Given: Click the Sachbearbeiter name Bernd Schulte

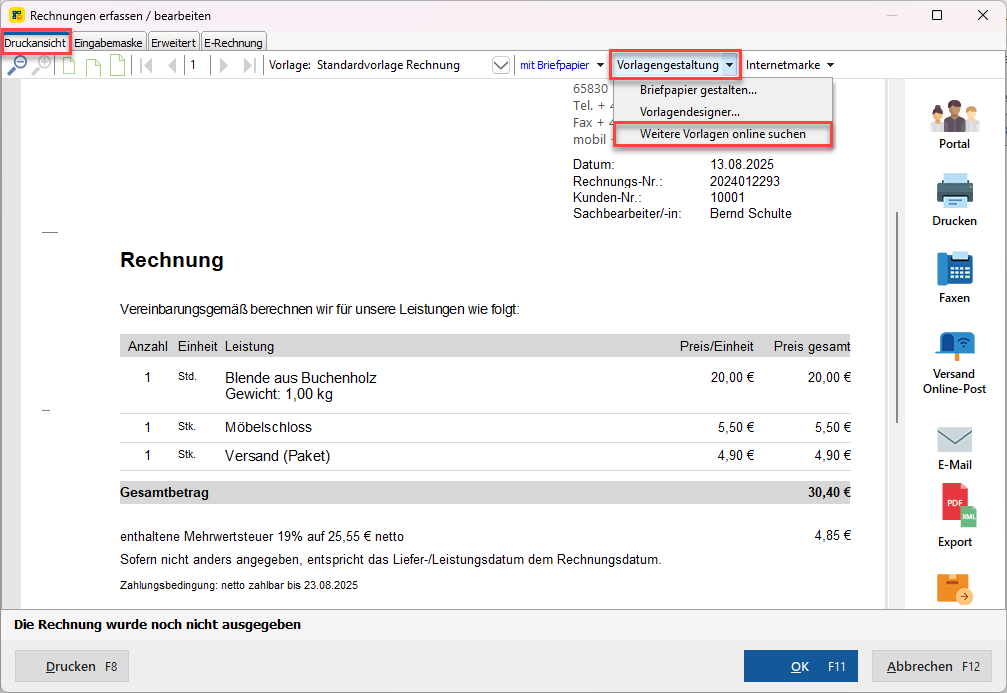Looking at the screenshot, I should point(750,214).
